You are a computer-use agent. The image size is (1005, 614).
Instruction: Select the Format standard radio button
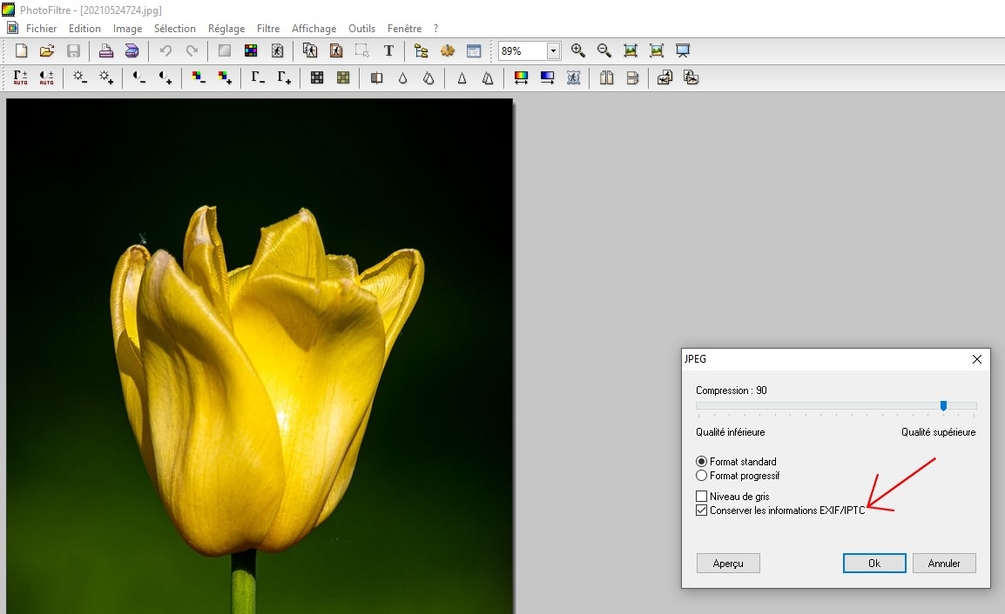tap(701, 462)
